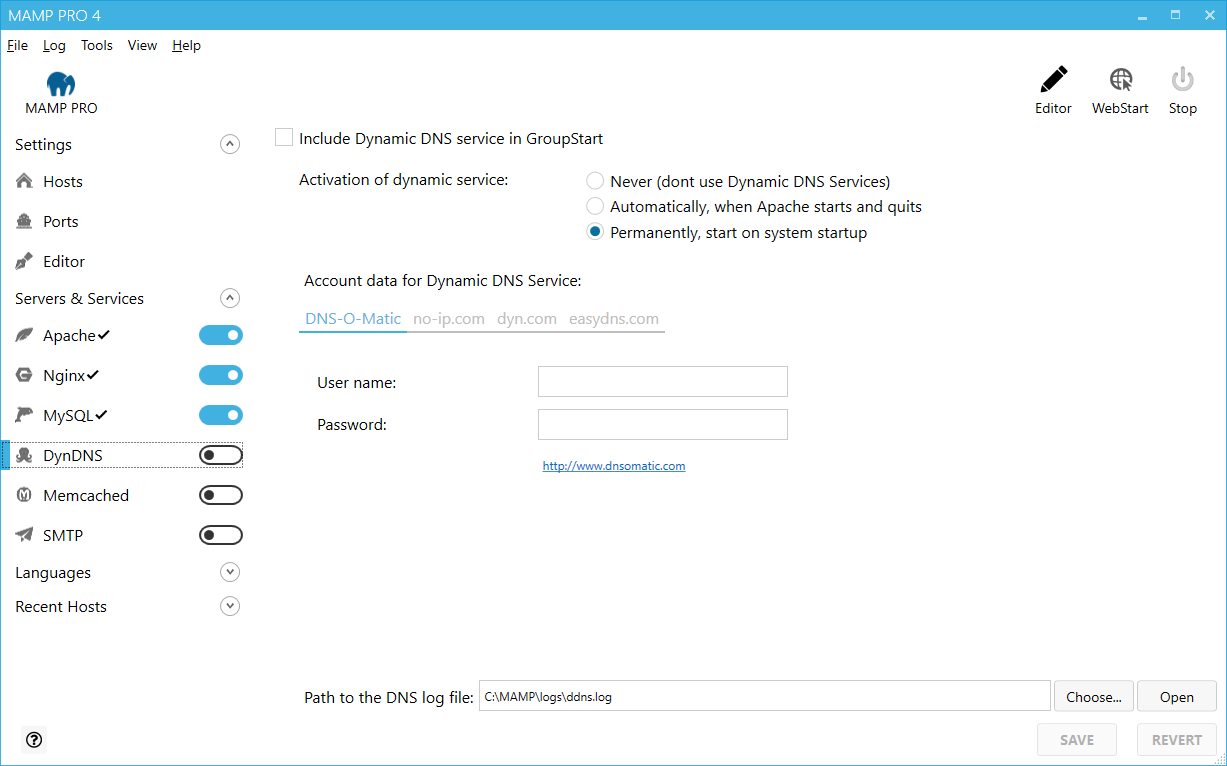The image size is (1227, 766).
Task: Turn off the Apache switch
Action: pyautogui.click(x=221, y=335)
